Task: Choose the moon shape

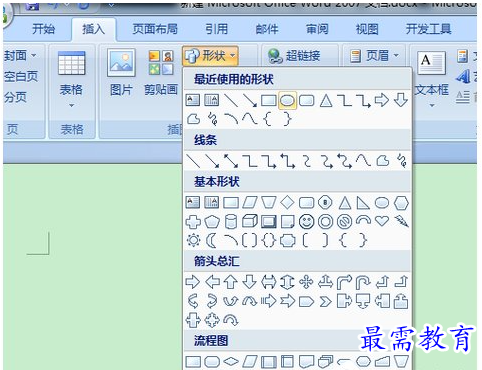Action: click(211, 240)
